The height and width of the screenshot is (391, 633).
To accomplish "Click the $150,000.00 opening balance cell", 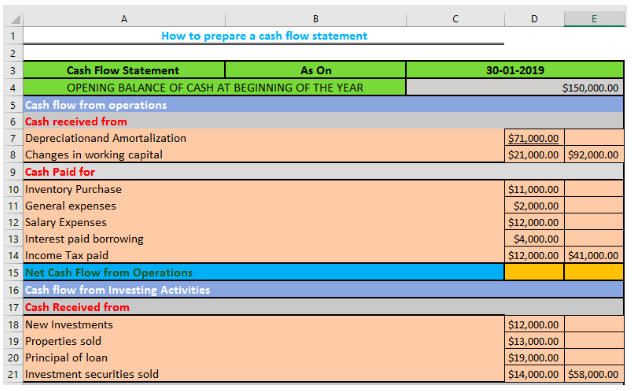I will pyautogui.click(x=515, y=88).
